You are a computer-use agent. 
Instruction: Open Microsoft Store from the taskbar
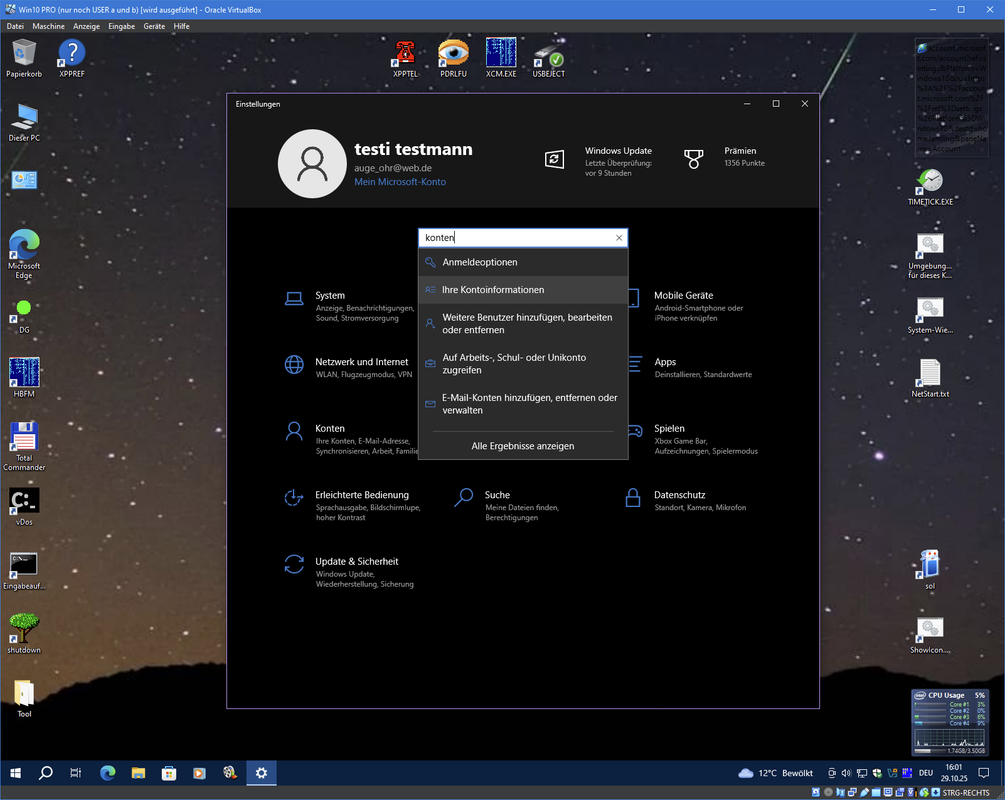click(169, 773)
